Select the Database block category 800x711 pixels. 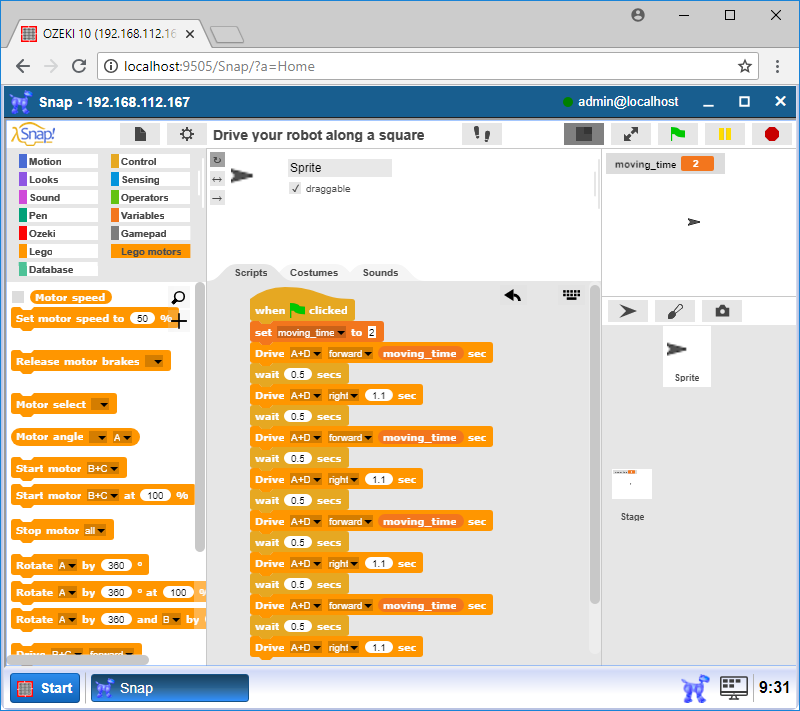click(x=58, y=269)
